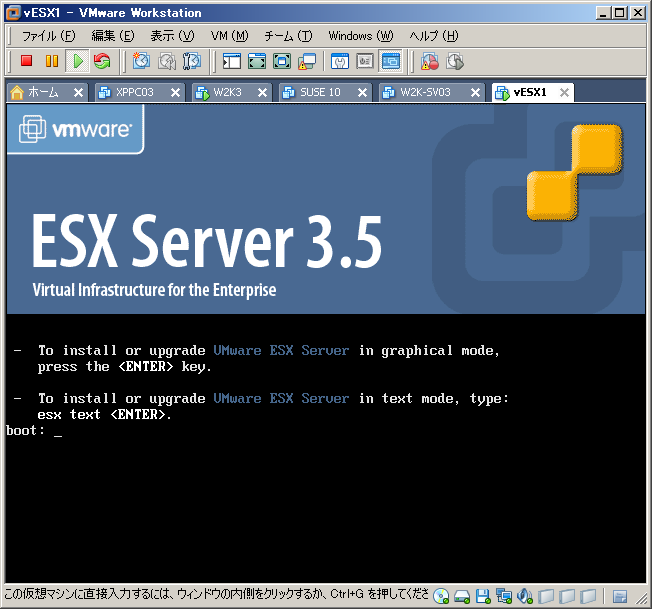
Task: Open the 表示 (V) menu
Action: coord(172,36)
